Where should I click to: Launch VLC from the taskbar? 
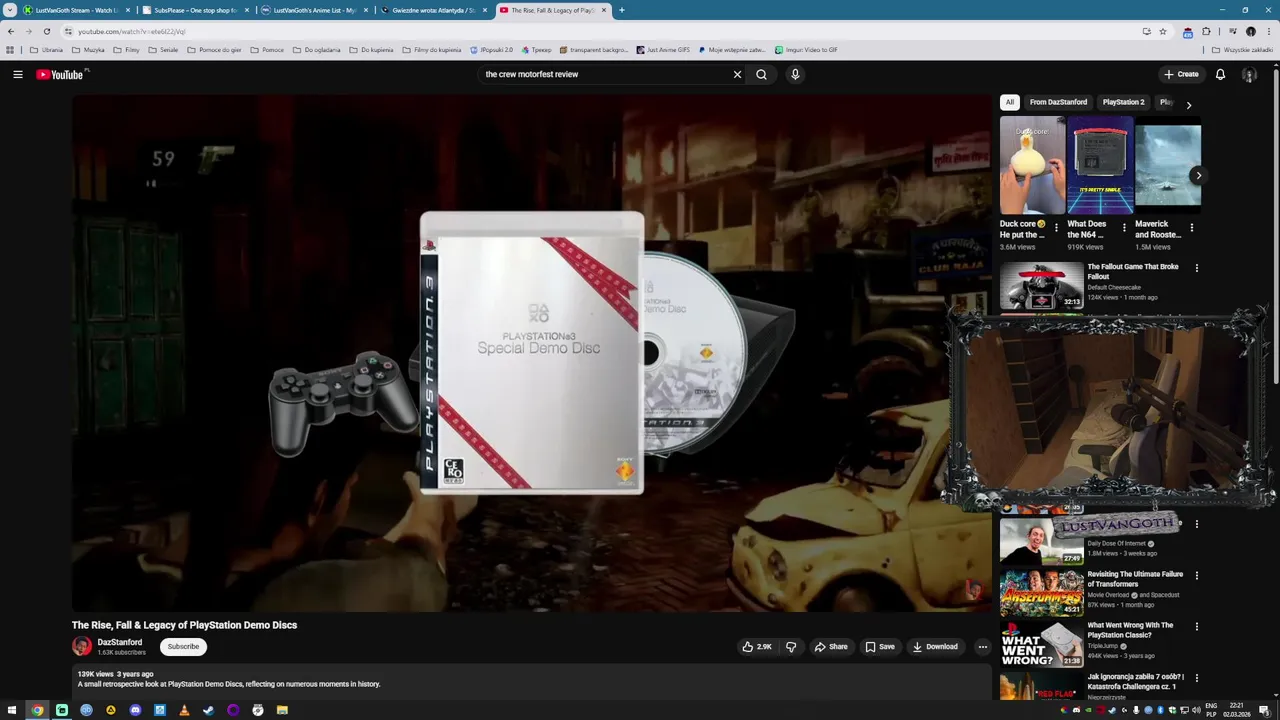(184, 710)
